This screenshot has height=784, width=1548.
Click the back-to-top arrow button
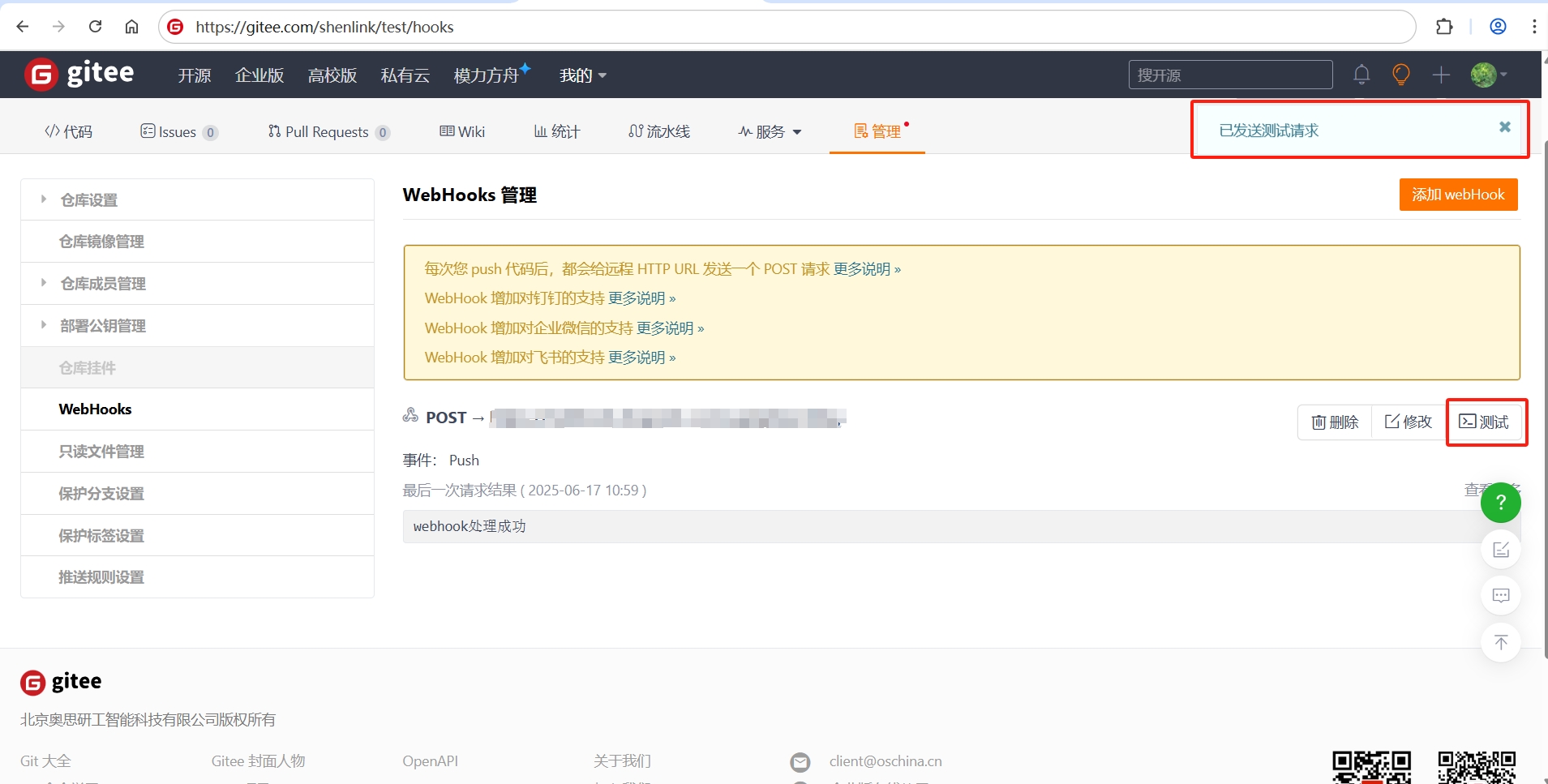pos(1500,642)
